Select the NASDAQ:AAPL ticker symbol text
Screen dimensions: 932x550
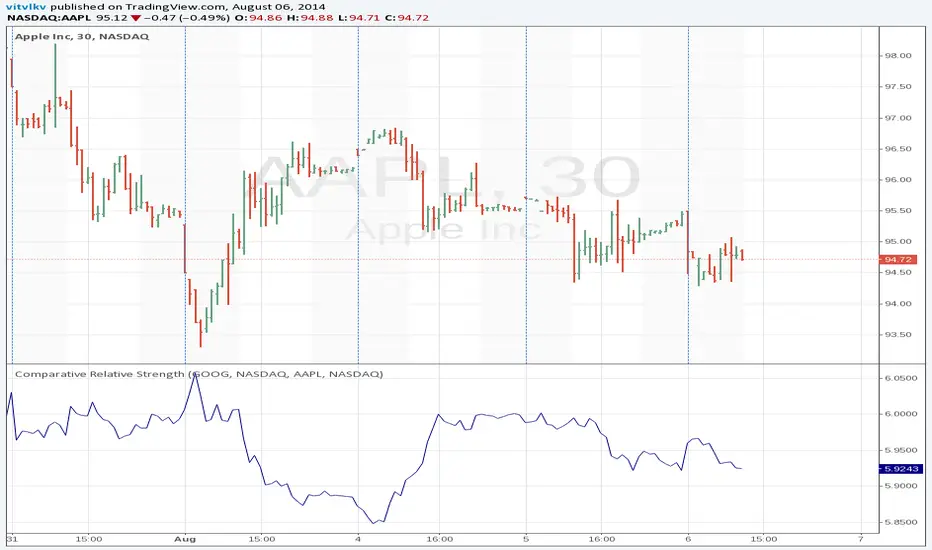[x=49, y=18]
